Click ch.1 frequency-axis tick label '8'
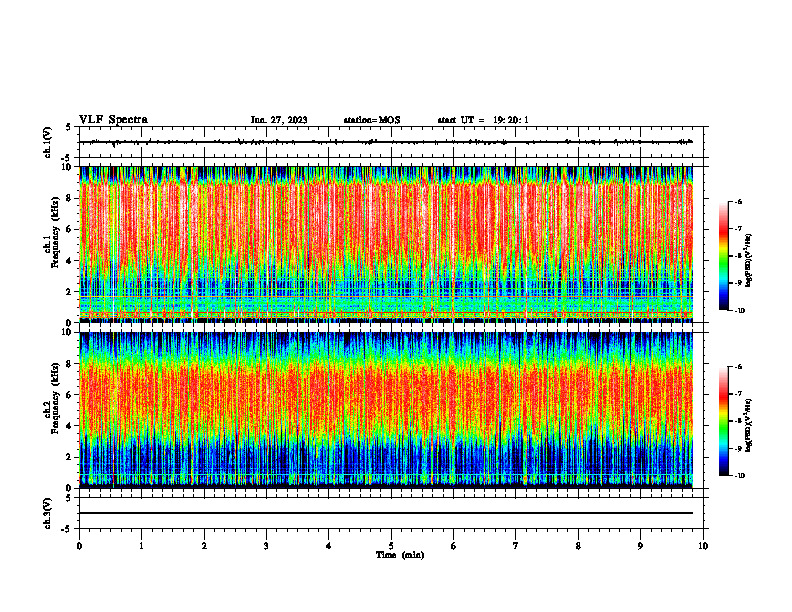Viewport: 792px width, 612px height. click(x=70, y=198)
